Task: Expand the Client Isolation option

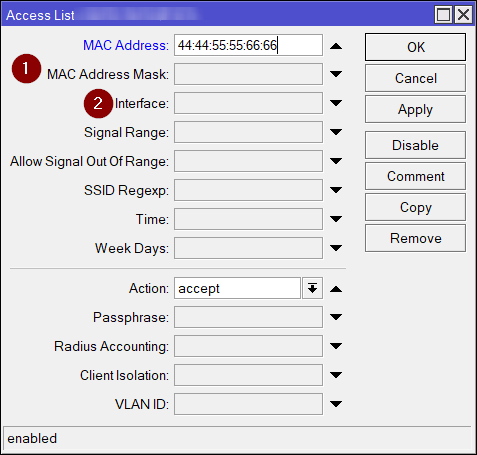Action: [336, 375]
